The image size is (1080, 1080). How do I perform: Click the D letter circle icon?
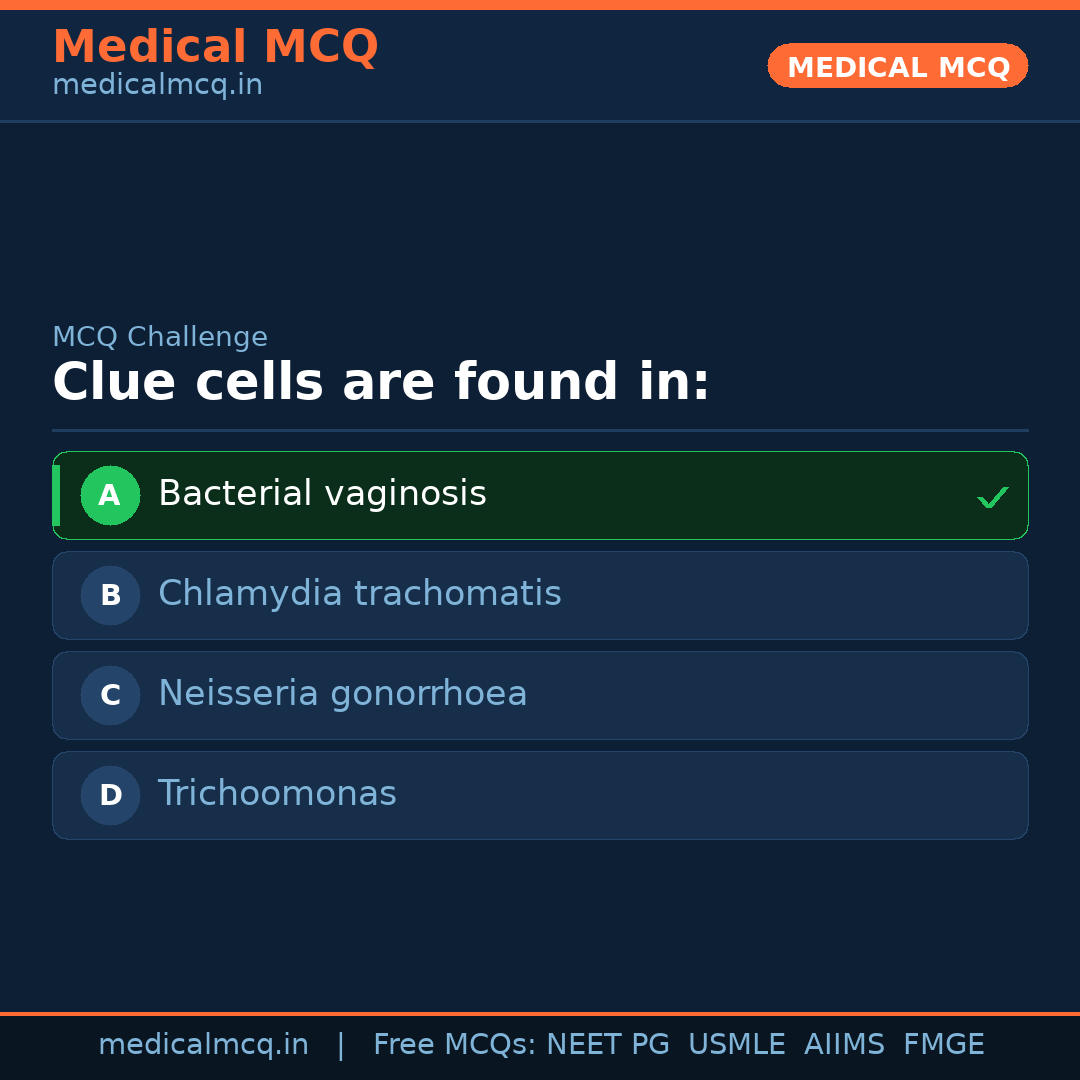110,795
